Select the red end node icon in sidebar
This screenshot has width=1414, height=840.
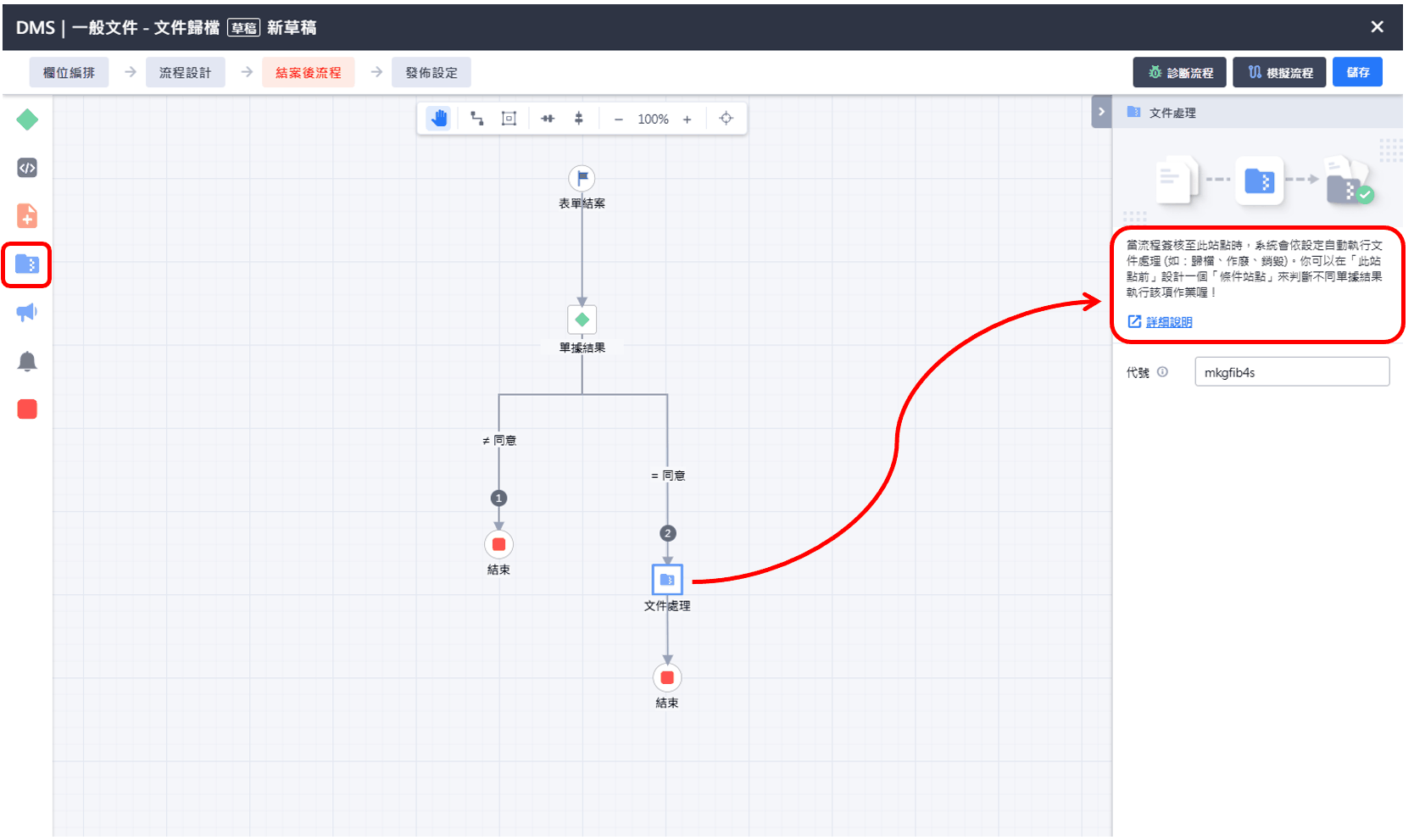coord(27,409)
